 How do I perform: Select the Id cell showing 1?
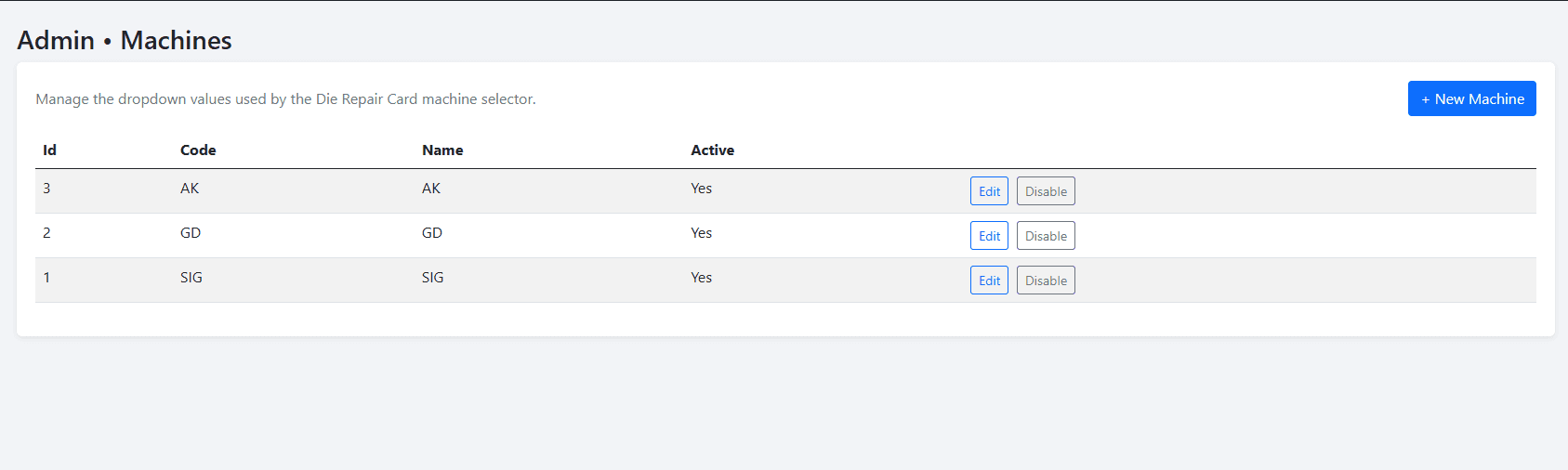[x=46, y=278]
